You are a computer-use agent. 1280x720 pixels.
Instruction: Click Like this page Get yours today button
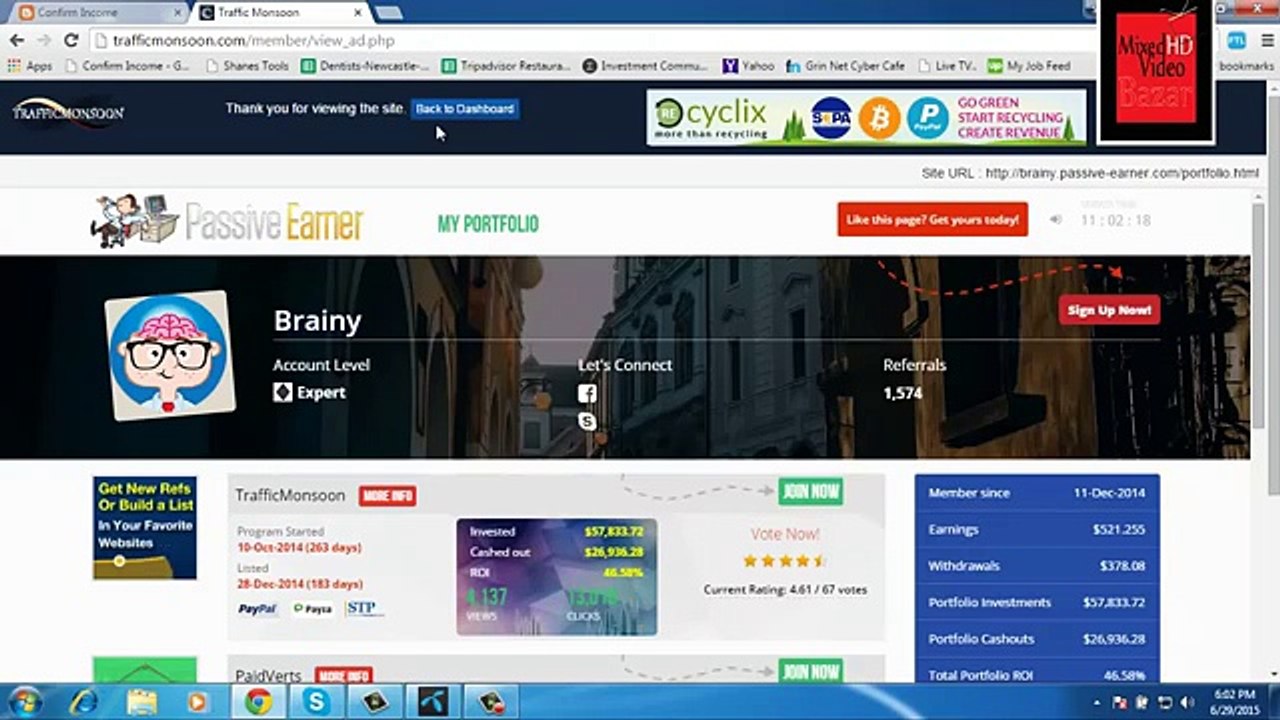tap(932, 220)
